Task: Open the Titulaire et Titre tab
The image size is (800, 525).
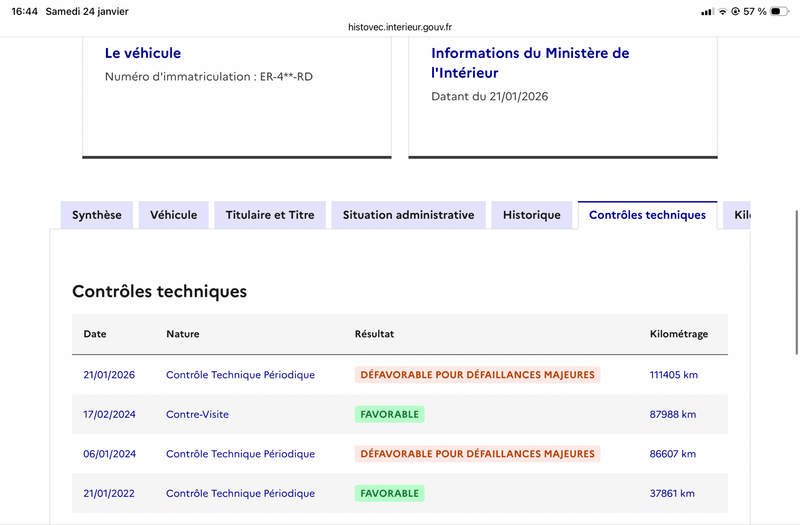Action: tap(270, 215)
